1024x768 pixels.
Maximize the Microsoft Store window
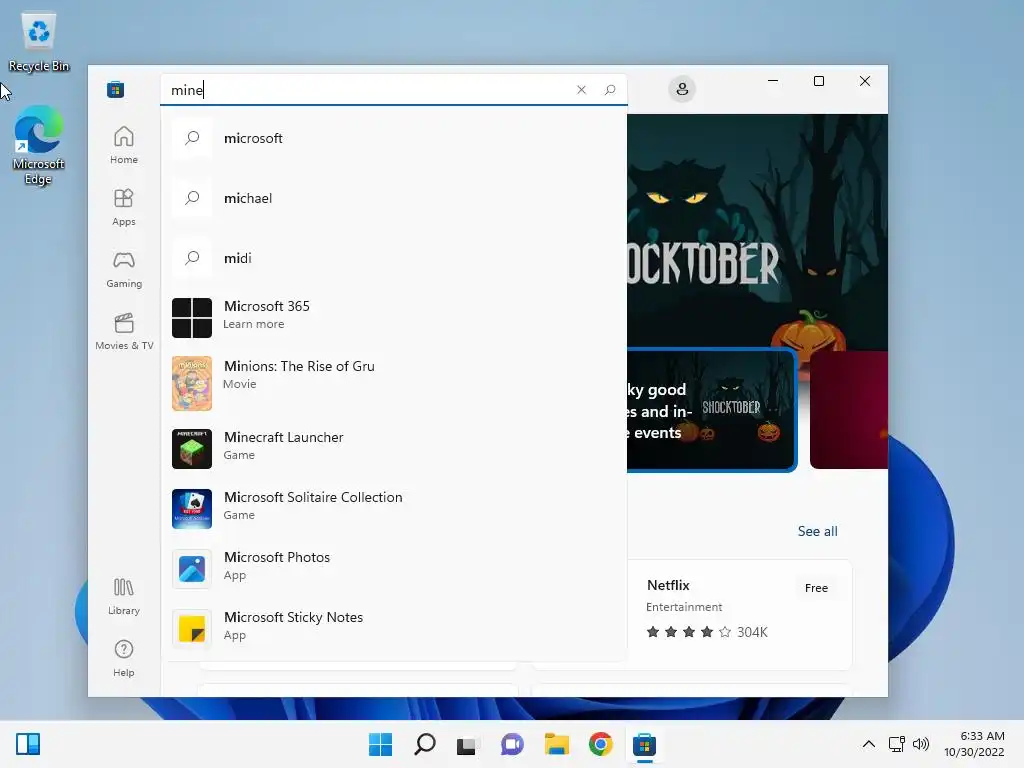[819, 81]
